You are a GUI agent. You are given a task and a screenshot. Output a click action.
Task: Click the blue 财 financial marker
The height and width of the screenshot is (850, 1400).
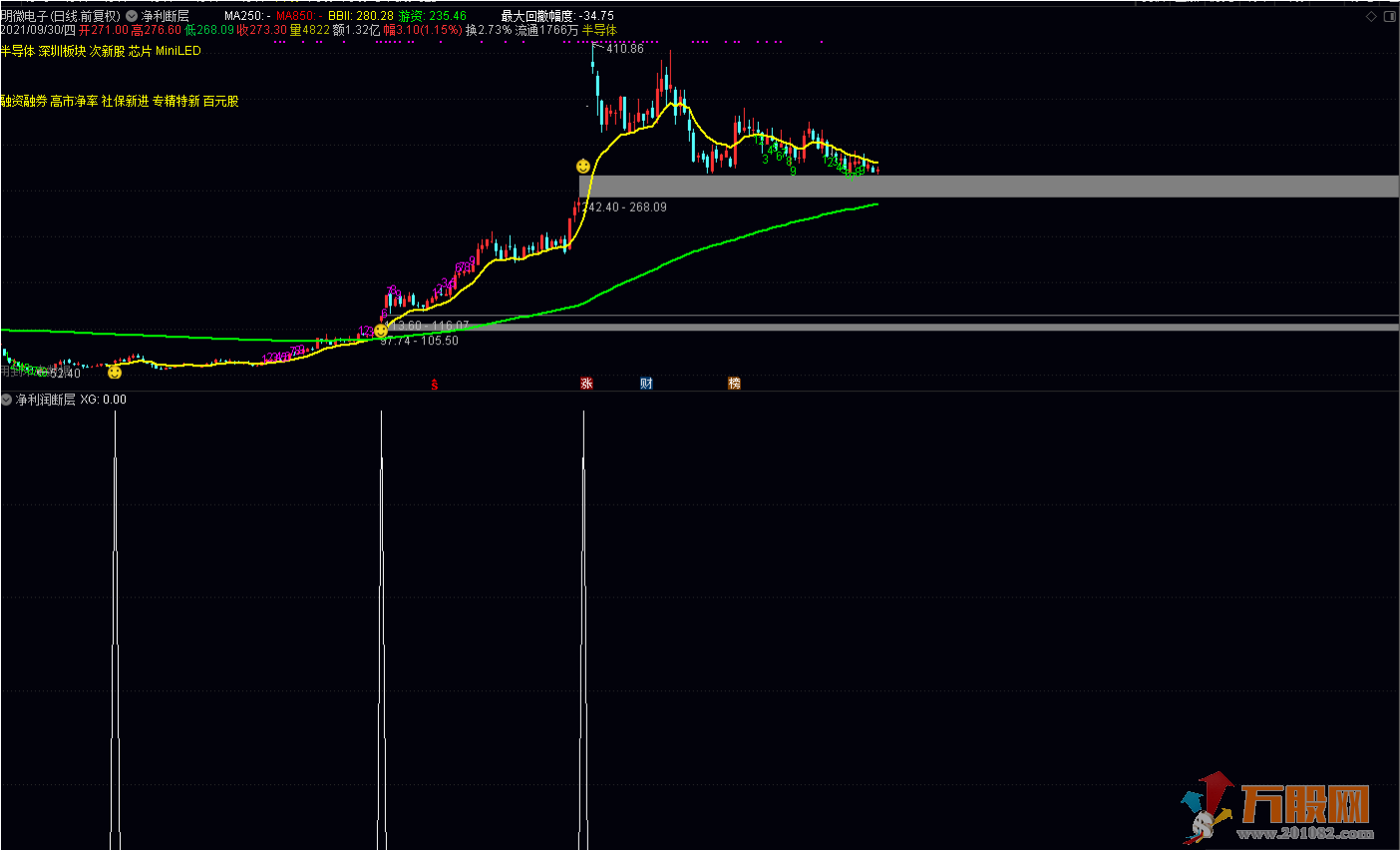pyautogui.click(x=646, y=383)
